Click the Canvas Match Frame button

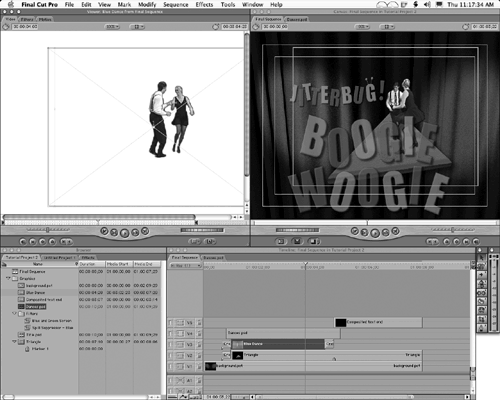[x=476, y=241]
